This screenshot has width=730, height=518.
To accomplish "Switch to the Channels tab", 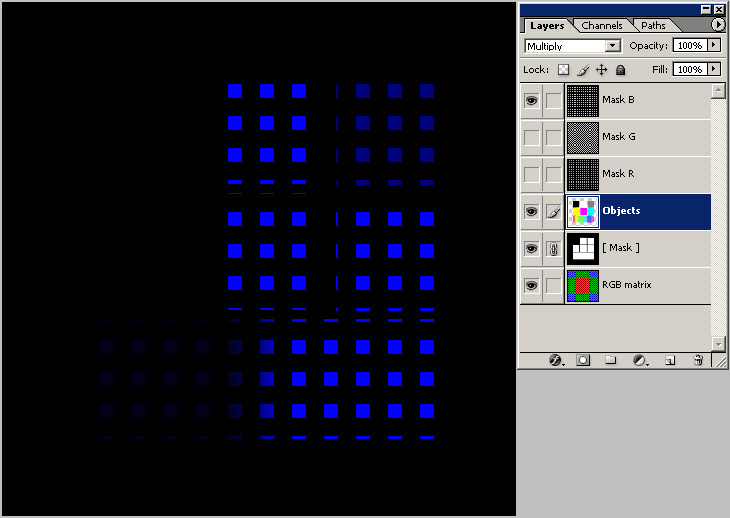I will (602, 26).
